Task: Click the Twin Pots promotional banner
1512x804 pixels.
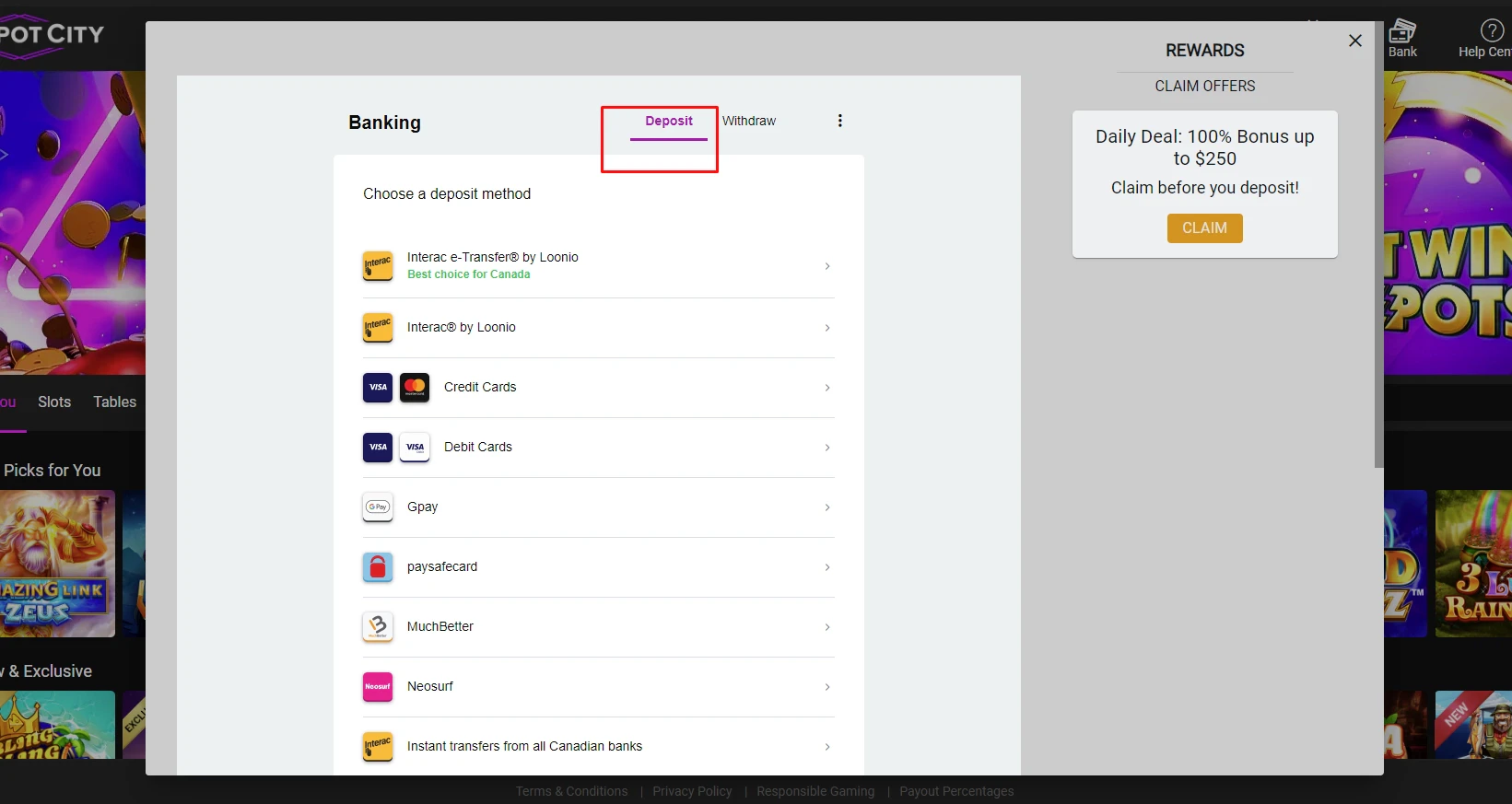Action: 1448,223
